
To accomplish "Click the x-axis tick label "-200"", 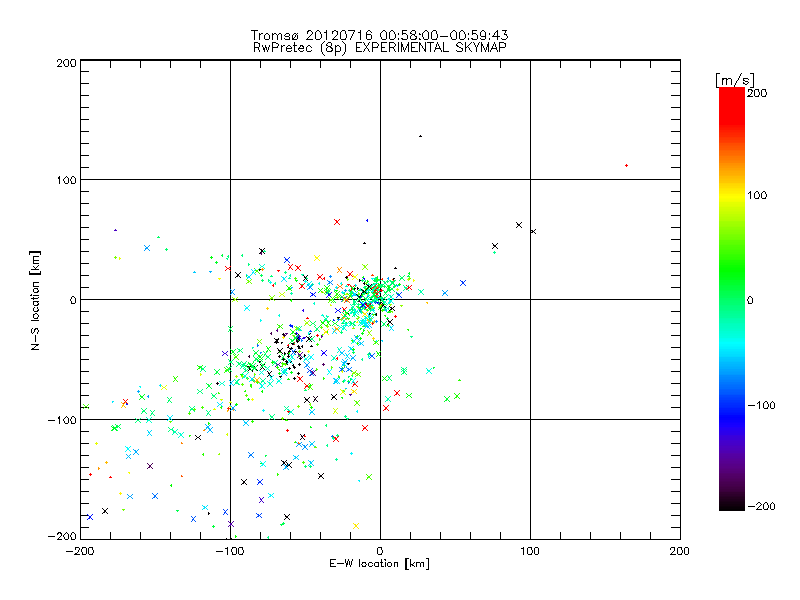I will click(80, 551).
